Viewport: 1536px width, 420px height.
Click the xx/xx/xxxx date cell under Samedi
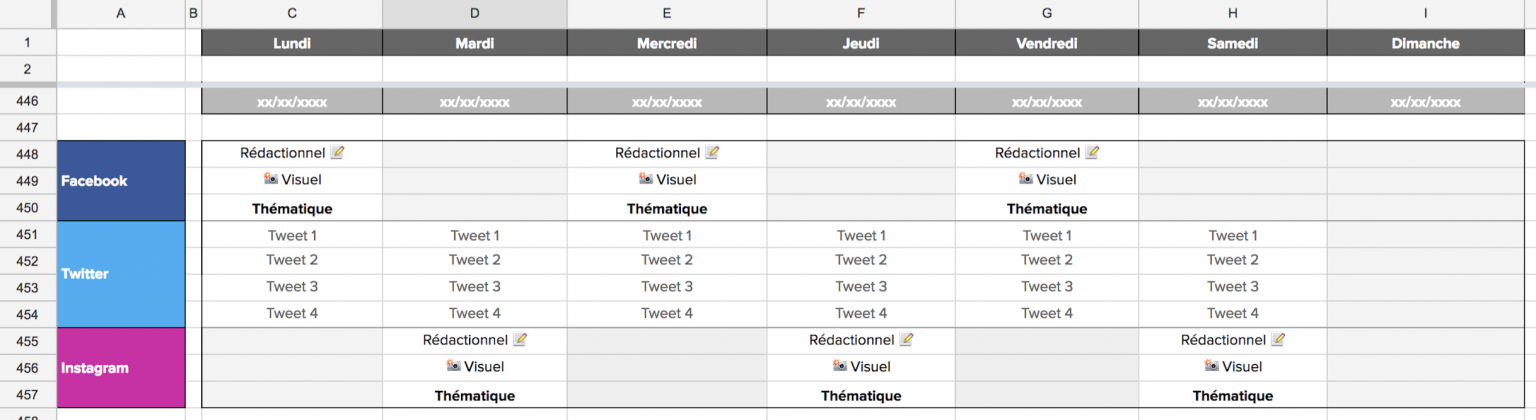pos(1232,102)
